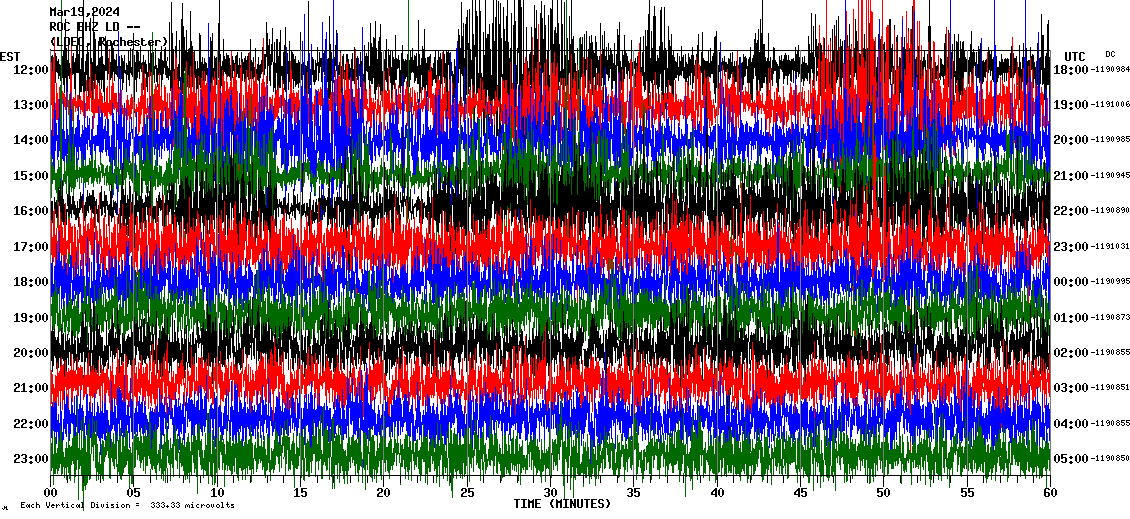Image resolution: width=1130 pixels, height=519 pixels.
Task: Select DC value -1191031
Action: 1109,247
